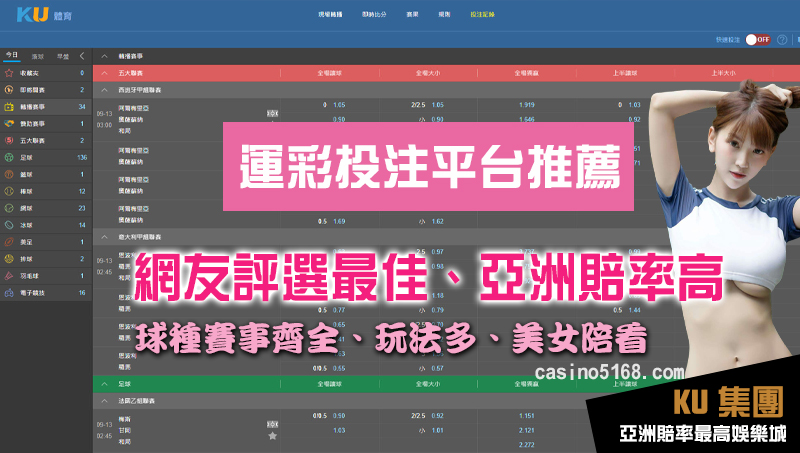Select the 電子競技 row showing count 16
The width and height of the screenshot is (800, 453).
pyautogui.click(x=46, y=293)
